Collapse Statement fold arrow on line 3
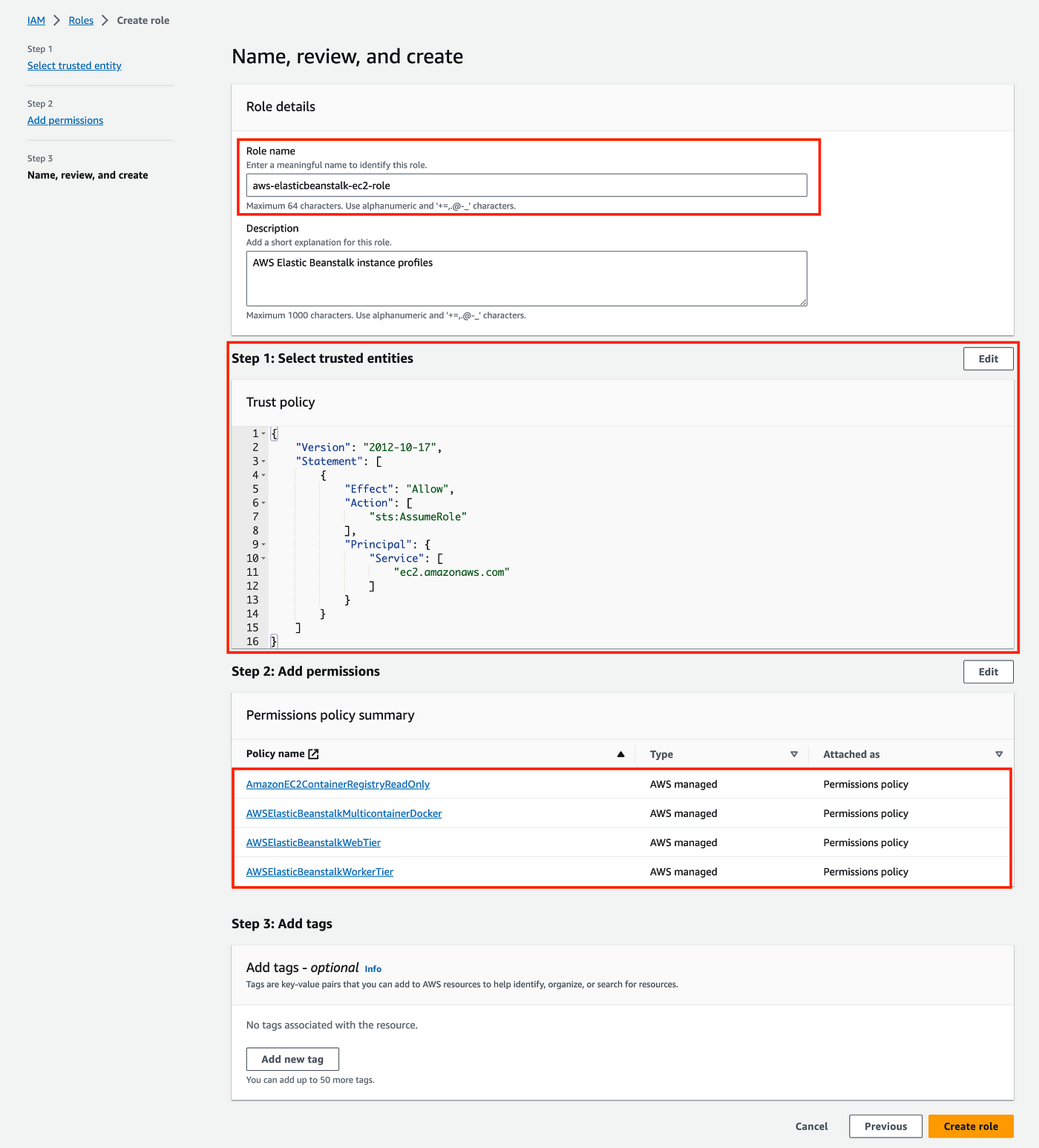The image size is (1039, 1148). point(263,462)
